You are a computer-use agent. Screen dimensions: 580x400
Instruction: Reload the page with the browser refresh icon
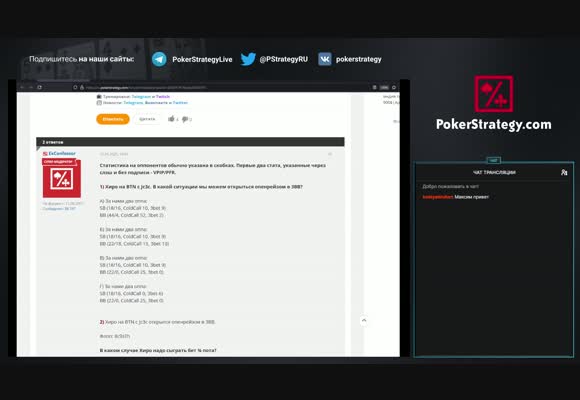click(40, 87)
